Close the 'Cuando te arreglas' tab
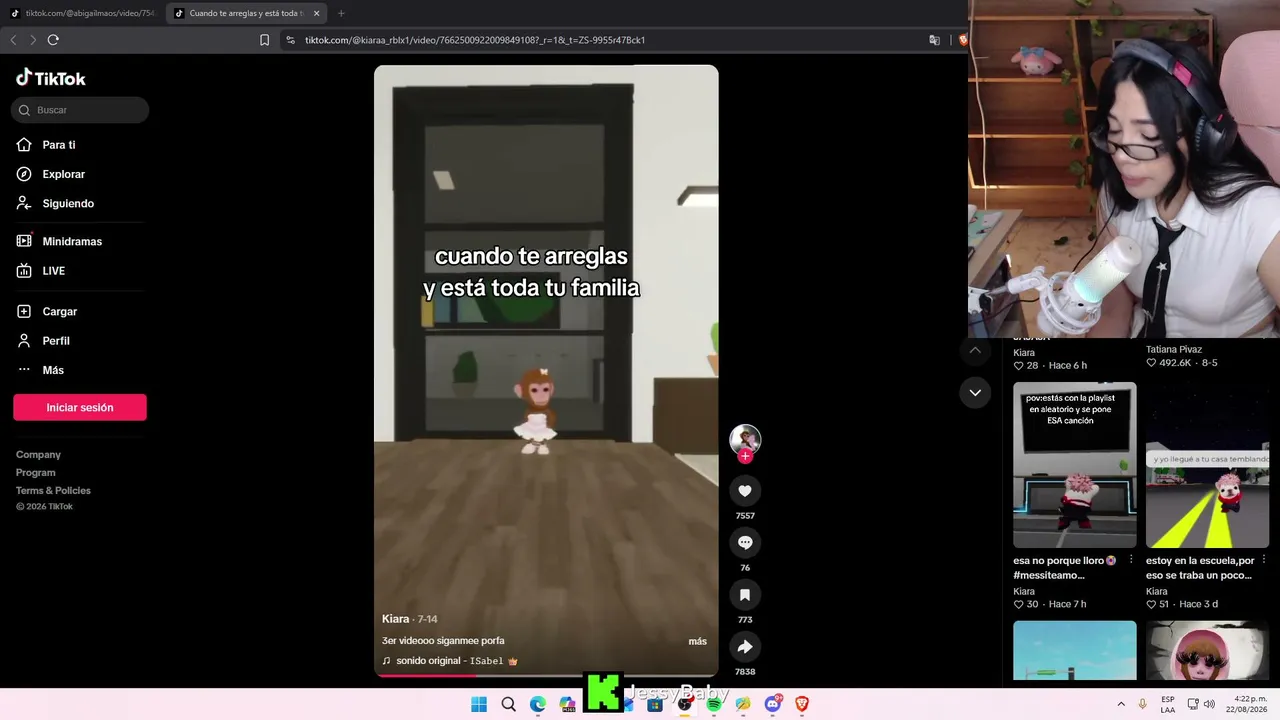The width and height of the screenshot is (1280, 720). click(317, 13)
